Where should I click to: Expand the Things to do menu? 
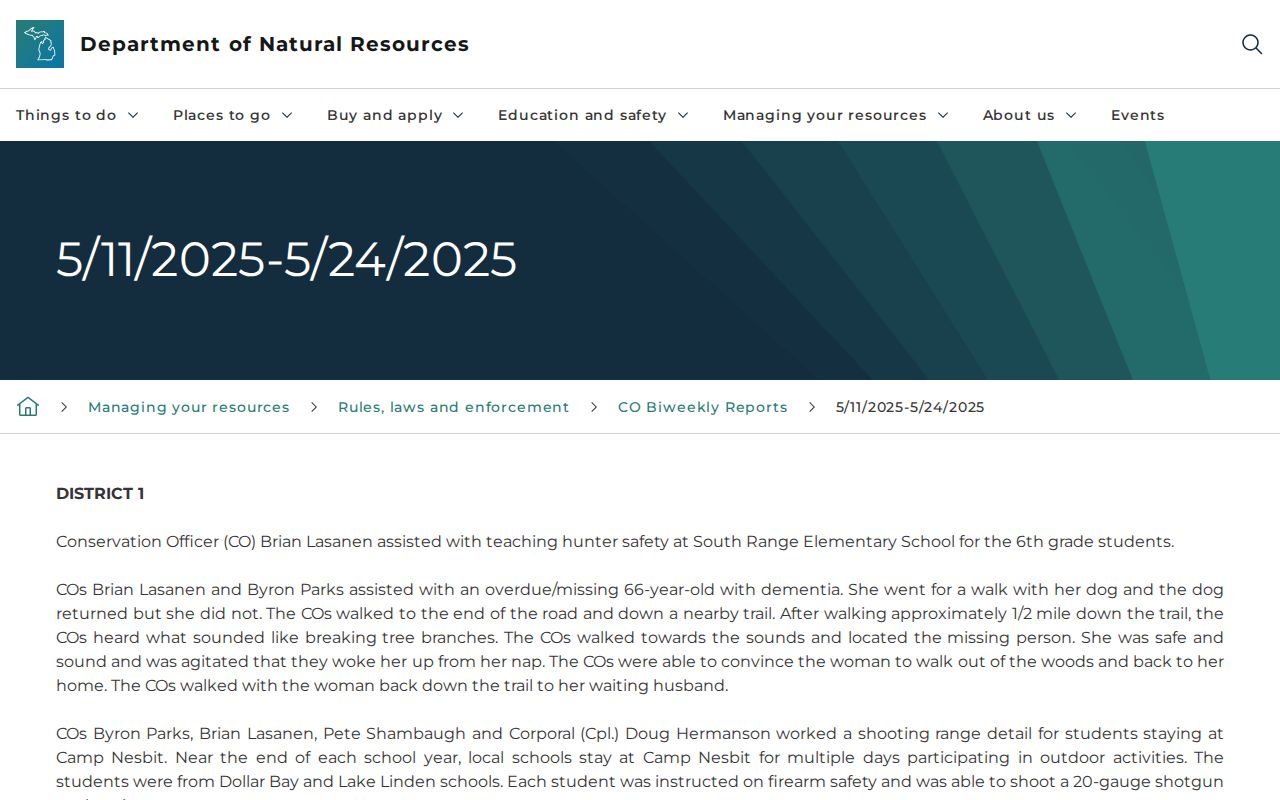[x=77, y=115]
